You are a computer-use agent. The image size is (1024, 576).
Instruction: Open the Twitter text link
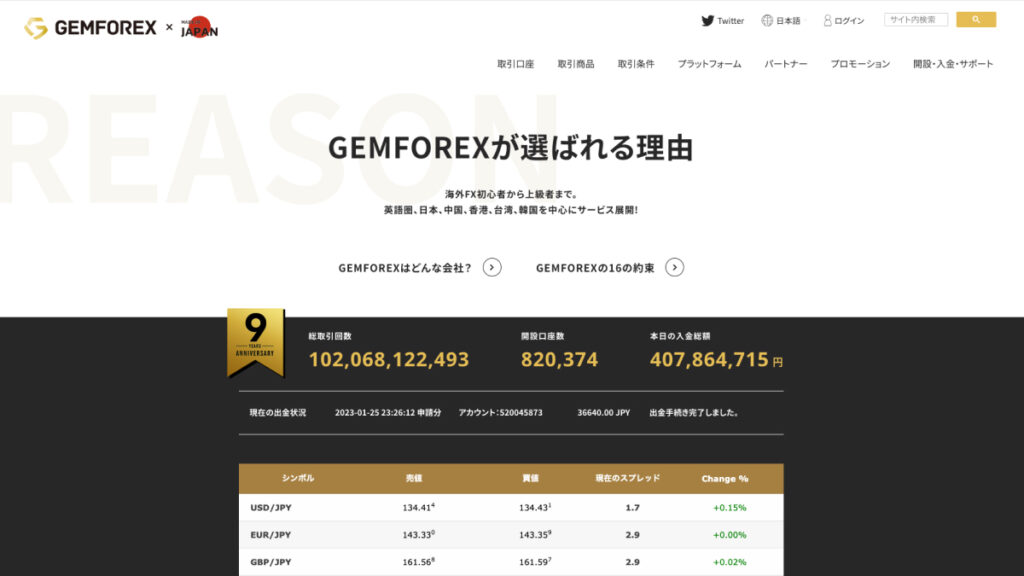point(730,21)
